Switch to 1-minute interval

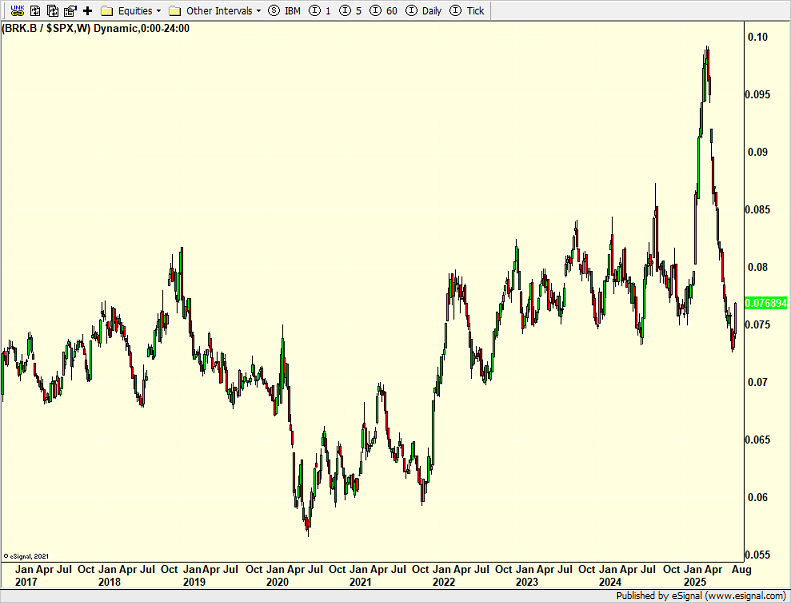coord(320,11)
